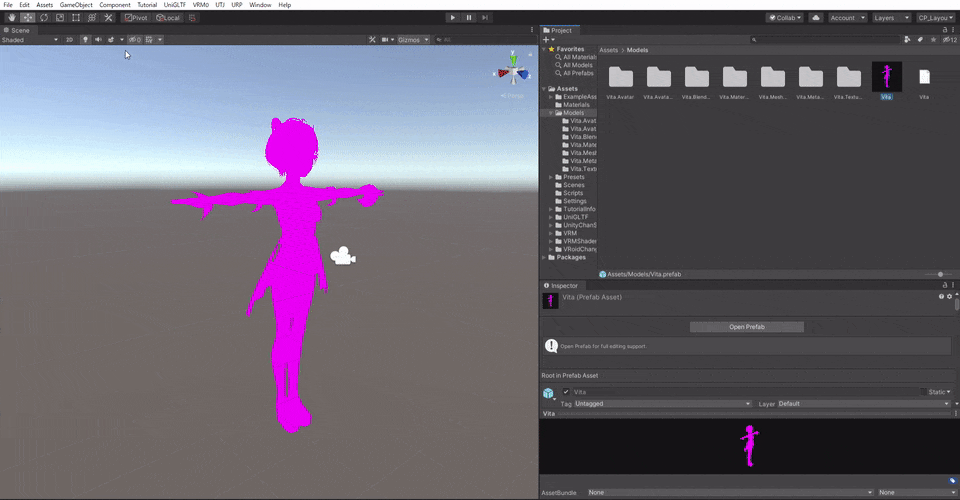This screenshot has width=960, height=500.
Task: Switch to the Inspector tab
Action: 561,286
